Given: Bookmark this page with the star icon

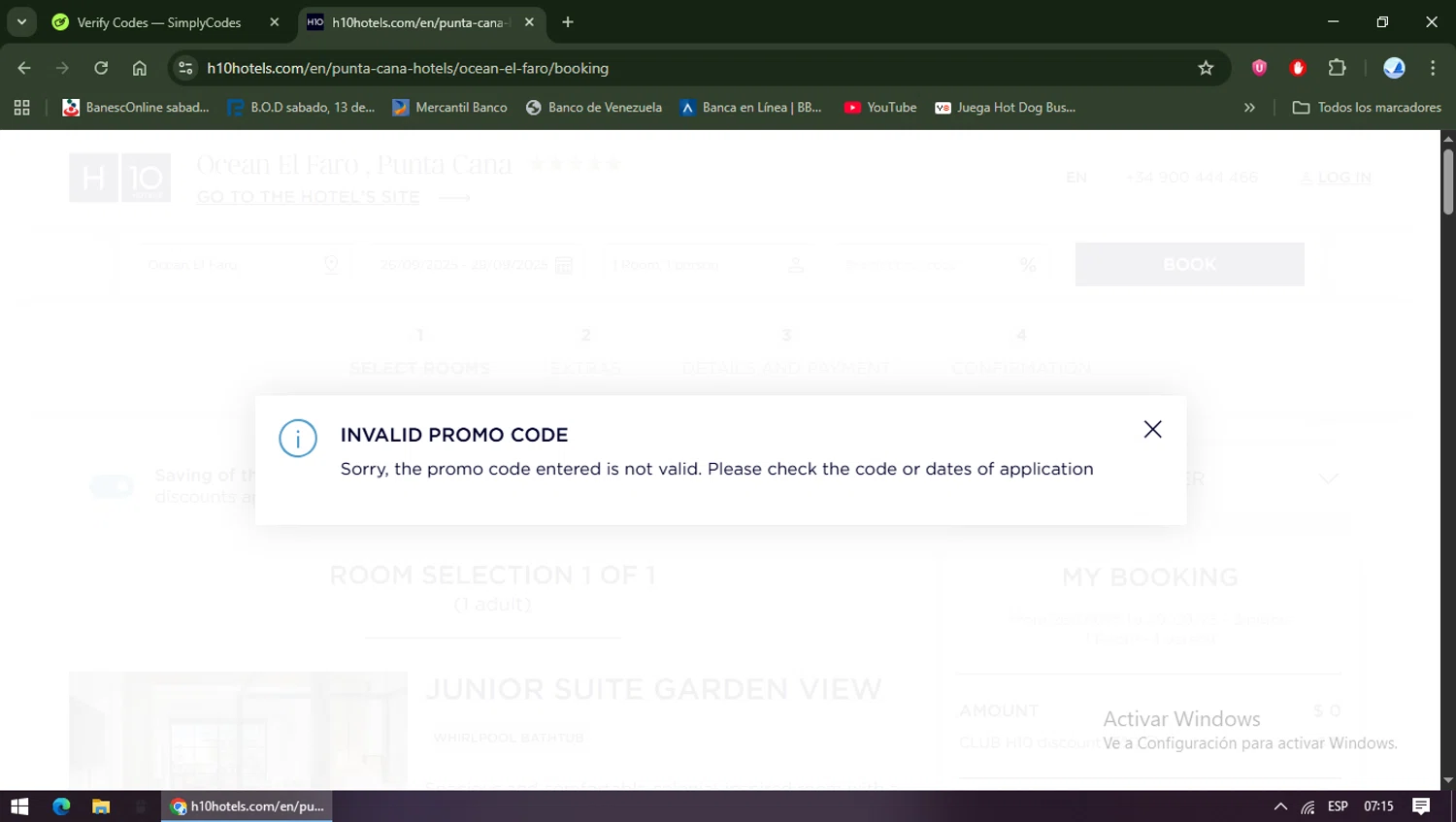Looking at the screenshot, I should [x=1206, y=68].
